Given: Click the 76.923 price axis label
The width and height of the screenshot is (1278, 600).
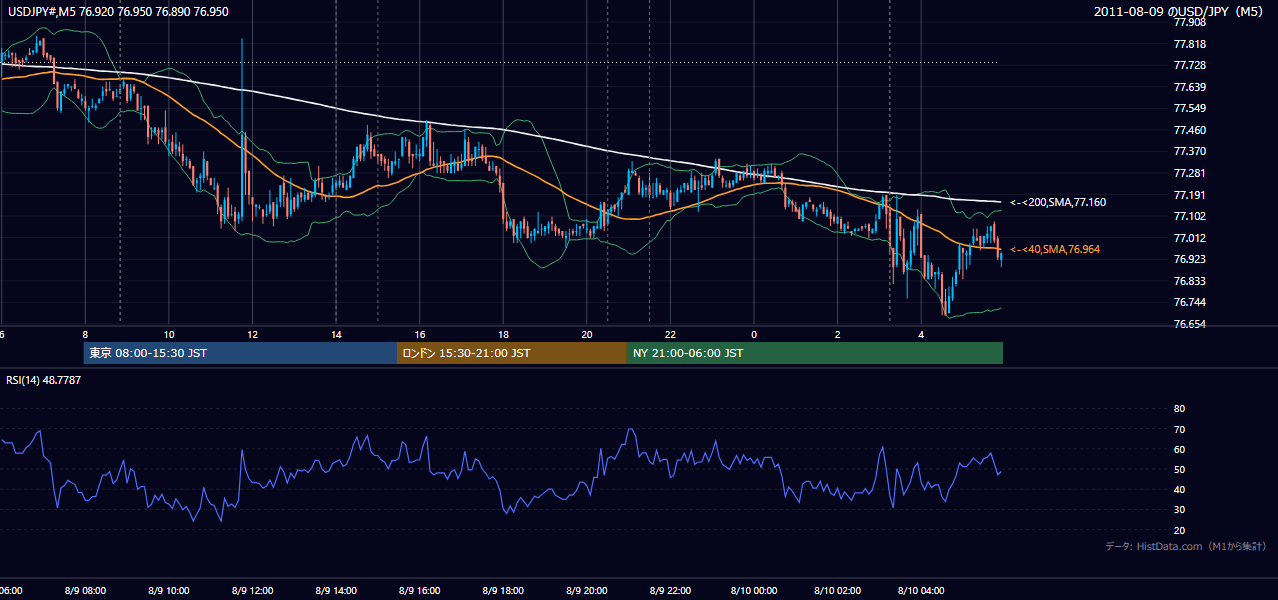Looking at the screenshot, I should [x=1190, y=259].
